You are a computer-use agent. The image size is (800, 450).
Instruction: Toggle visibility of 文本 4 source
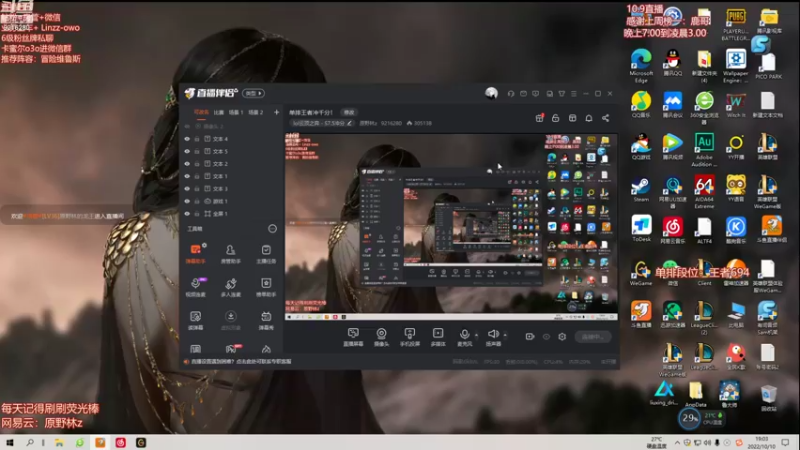point(187,139)
